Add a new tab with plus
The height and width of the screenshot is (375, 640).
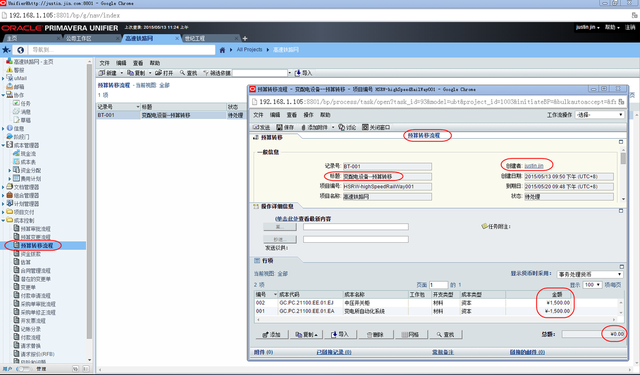pyautogui.click(x=245, y=38)
